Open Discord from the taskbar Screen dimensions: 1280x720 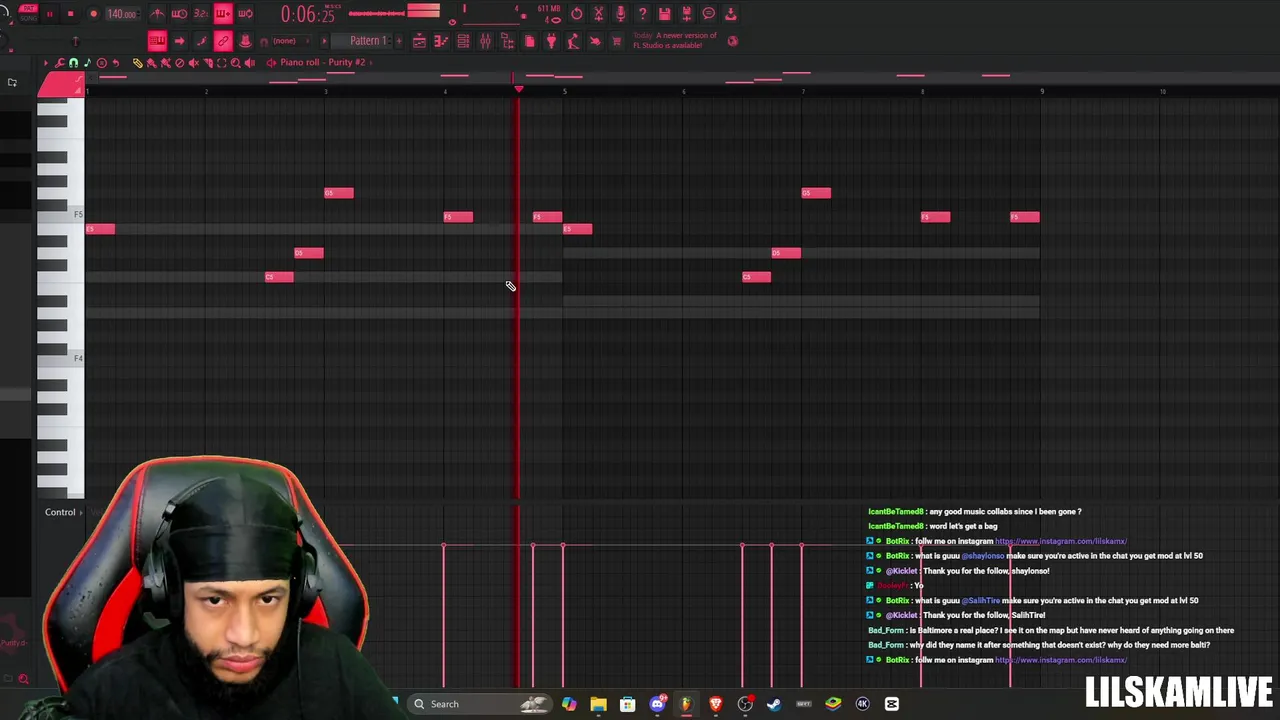pyautogui.click(x=657, y=704)
